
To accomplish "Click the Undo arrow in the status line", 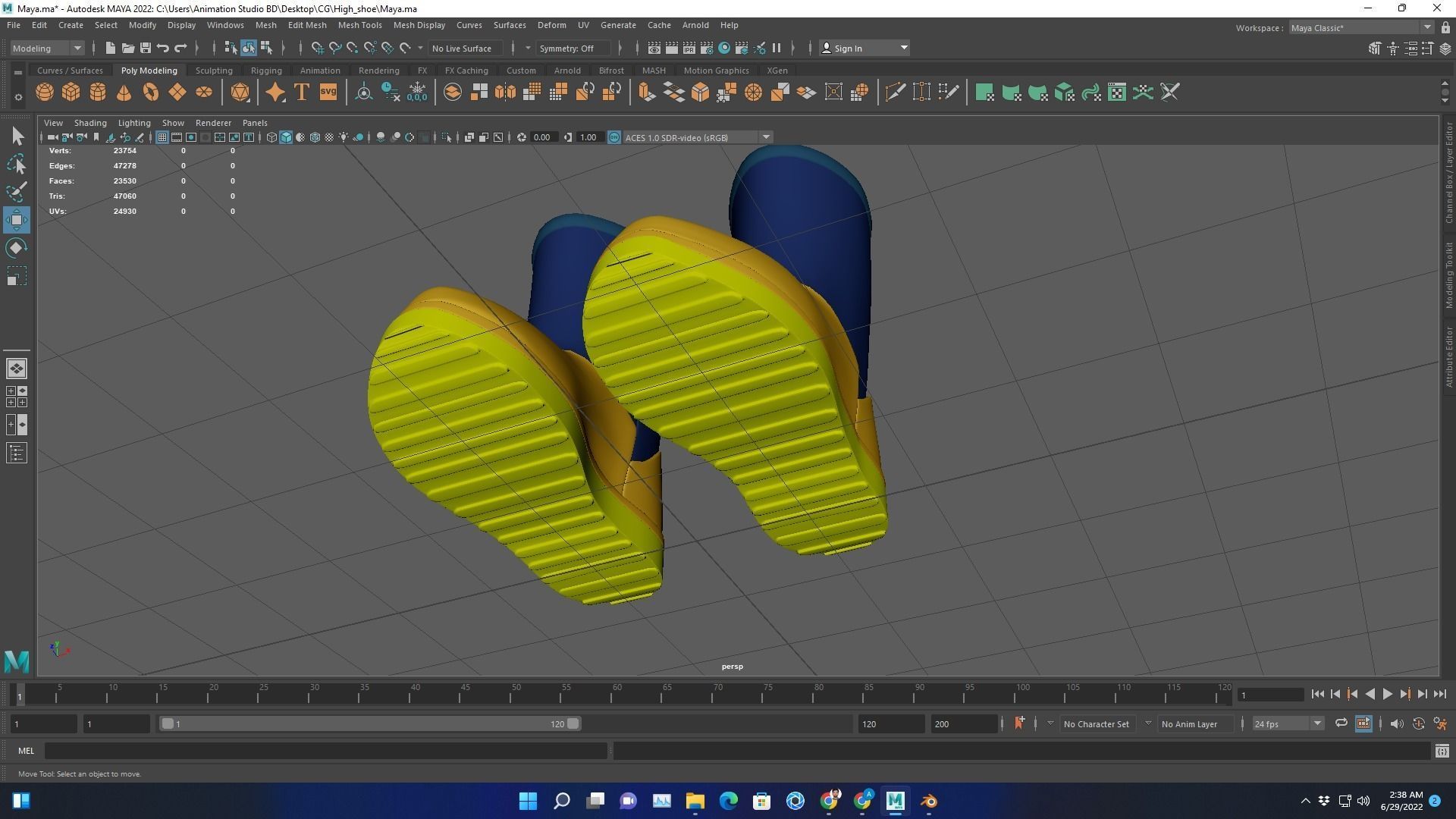I will (x=162, y=48).
